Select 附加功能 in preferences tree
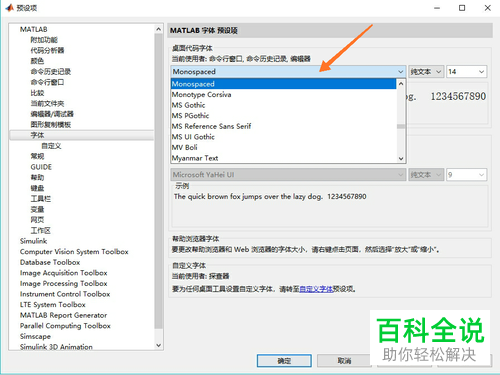The image size is (500, 375). click(44, 40)
